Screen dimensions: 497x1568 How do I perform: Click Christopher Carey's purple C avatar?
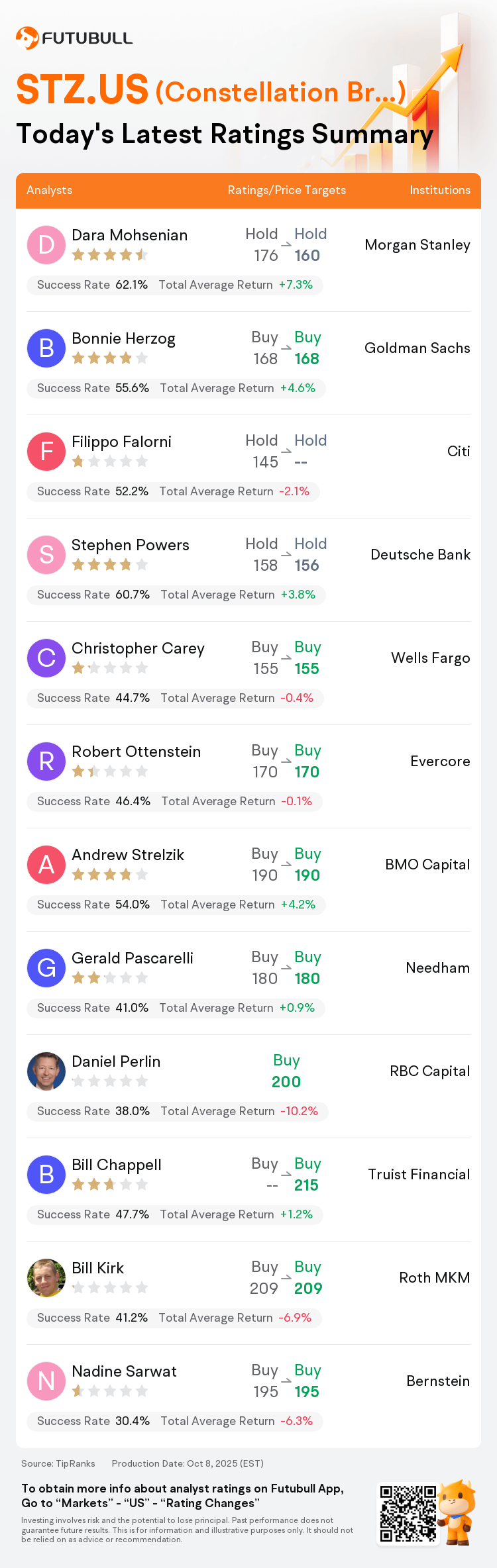[x=46, y=658]
